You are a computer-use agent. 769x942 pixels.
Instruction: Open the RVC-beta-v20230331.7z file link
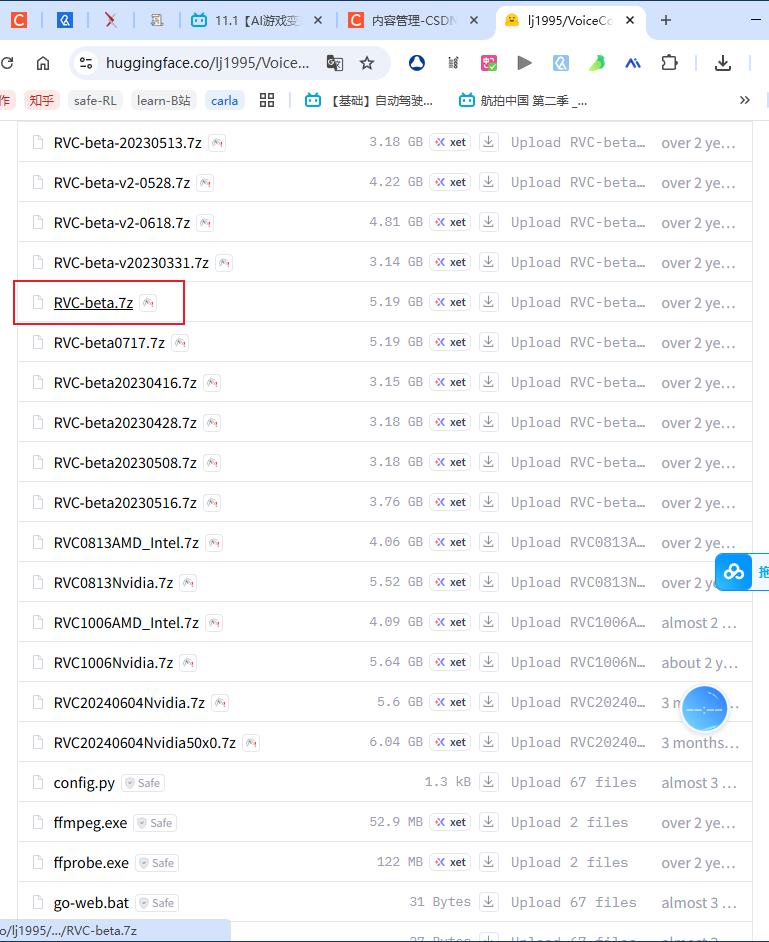click(131, 263)
